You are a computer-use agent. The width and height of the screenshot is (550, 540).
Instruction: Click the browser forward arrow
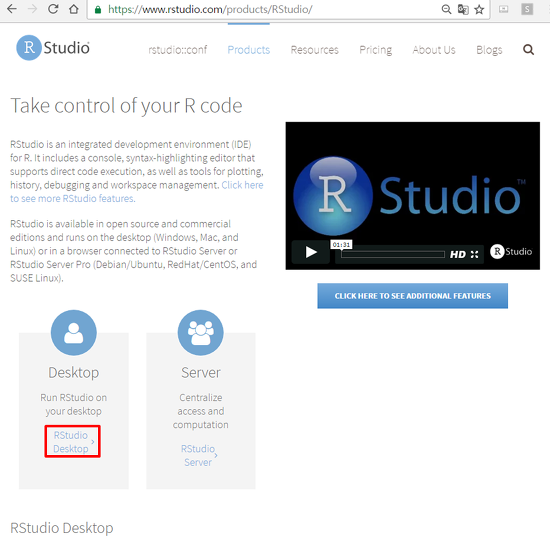(32, 9)
